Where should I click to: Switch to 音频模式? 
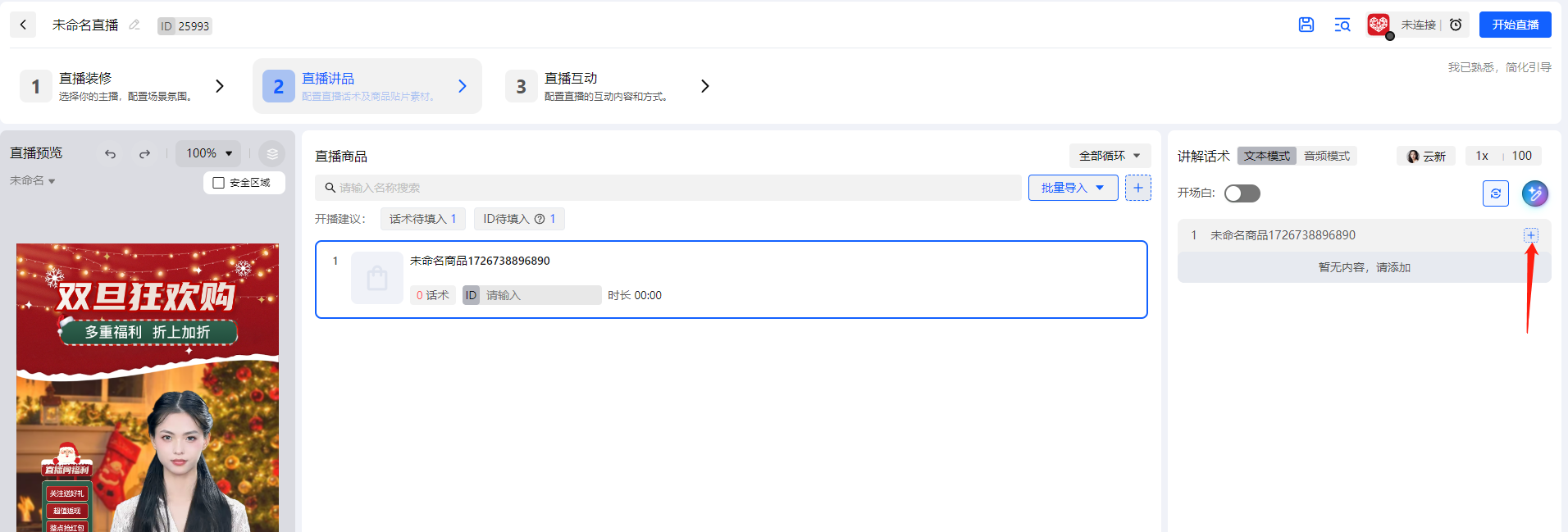tap(1327, 156)
